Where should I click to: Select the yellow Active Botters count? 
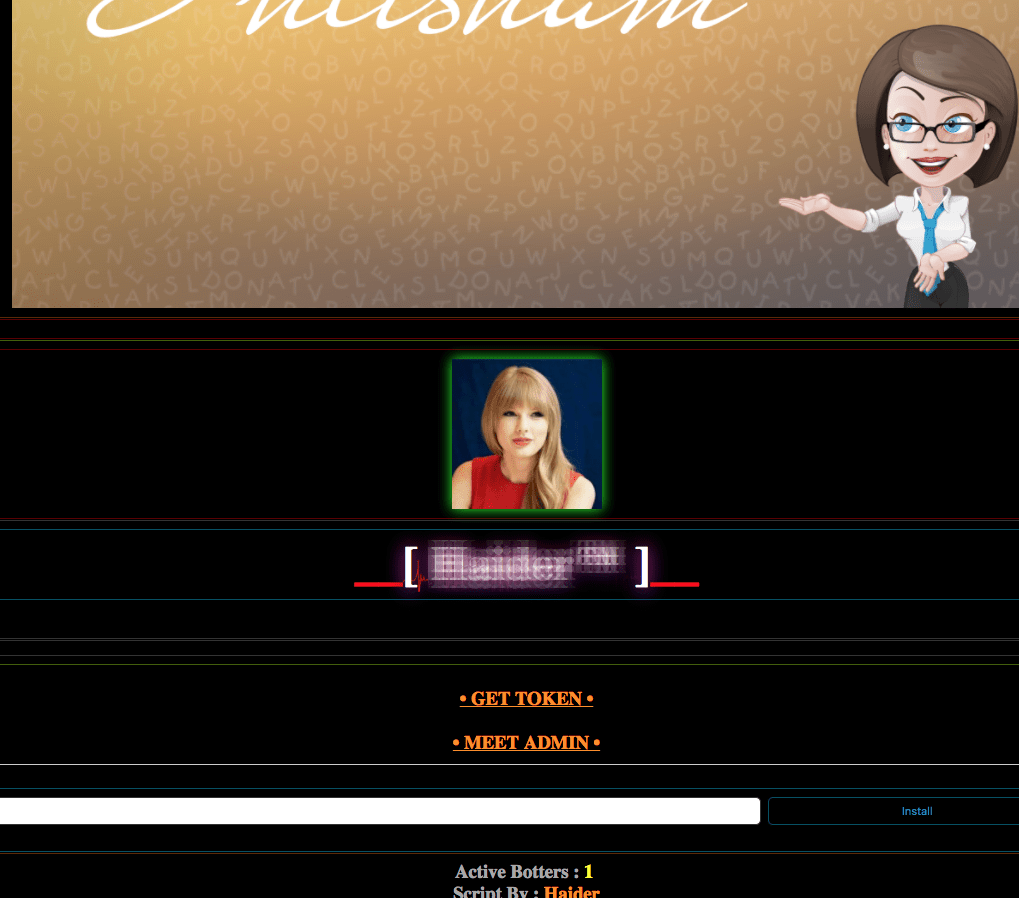coord(589,872)
